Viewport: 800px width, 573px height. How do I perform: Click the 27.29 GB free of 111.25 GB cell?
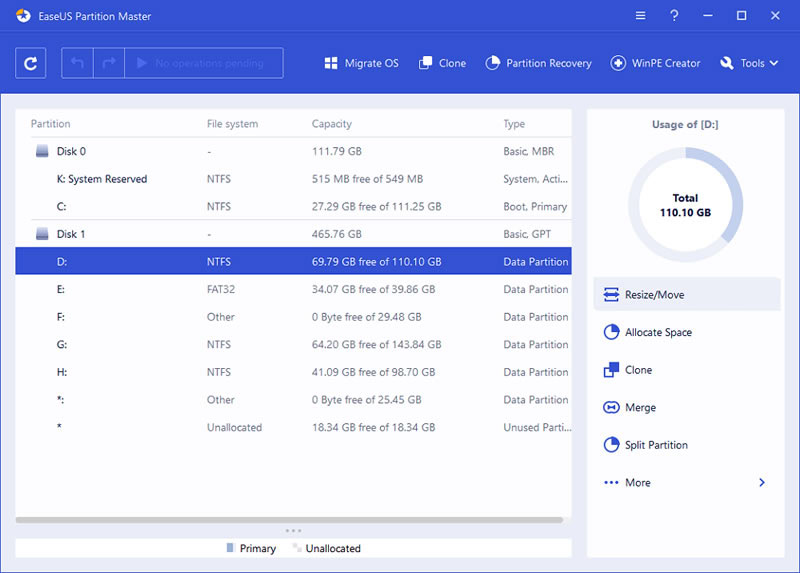coord(377,206)
